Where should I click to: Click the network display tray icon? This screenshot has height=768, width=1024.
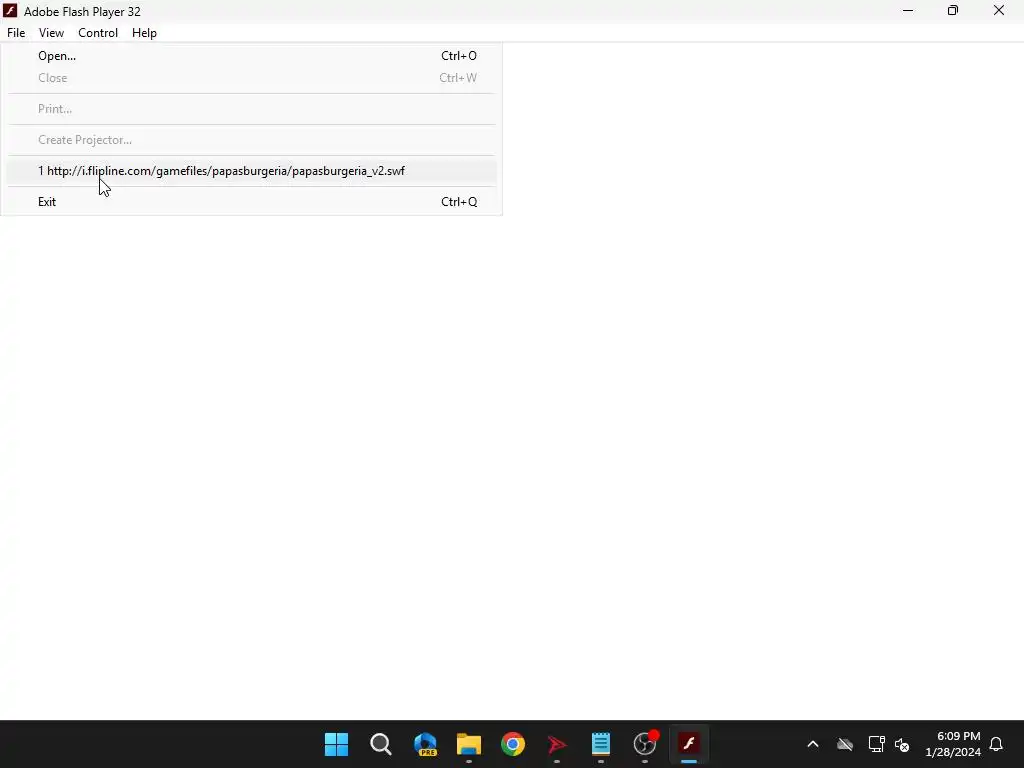(876, 744)
